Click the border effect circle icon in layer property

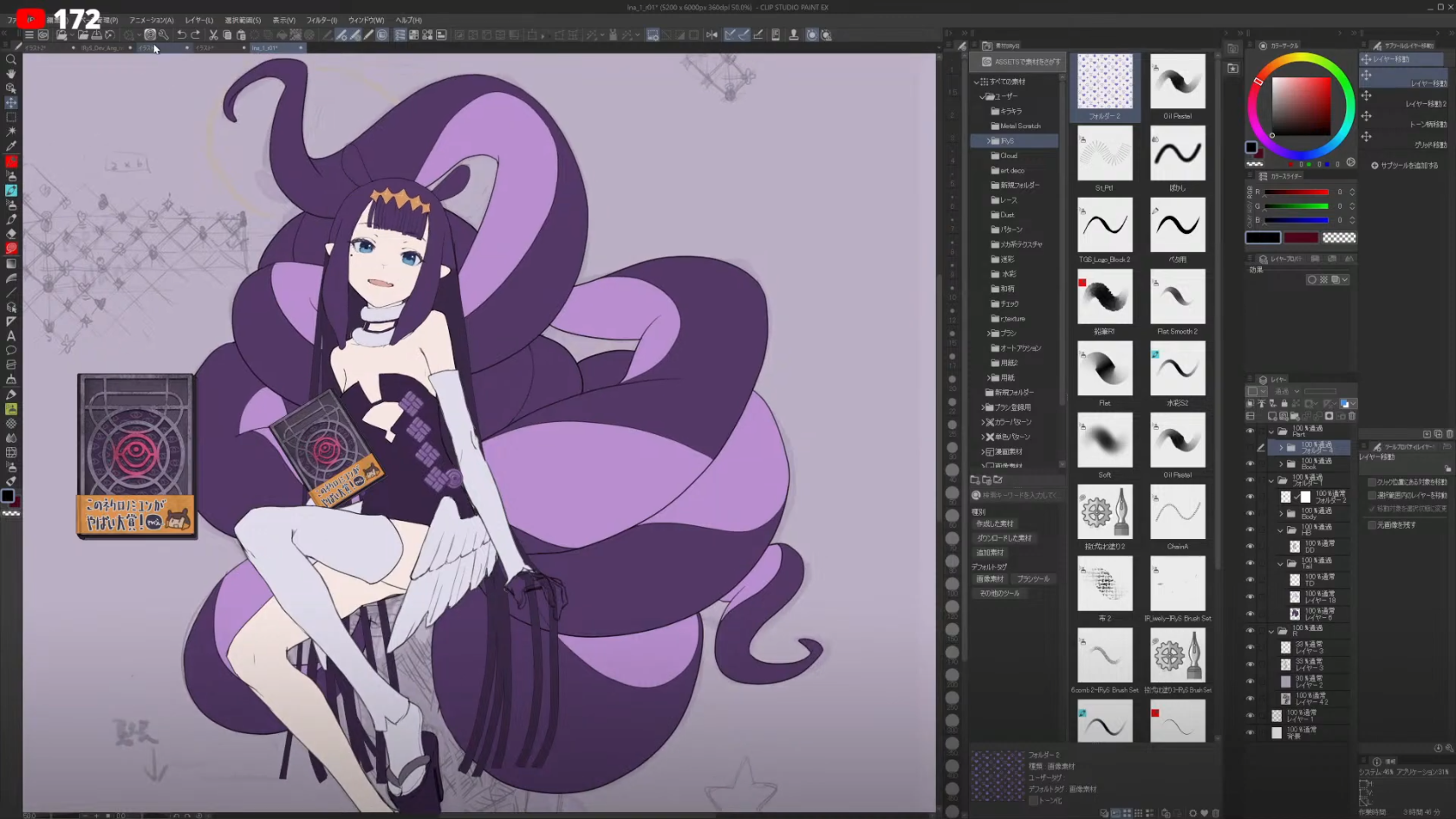[1312, 280]
